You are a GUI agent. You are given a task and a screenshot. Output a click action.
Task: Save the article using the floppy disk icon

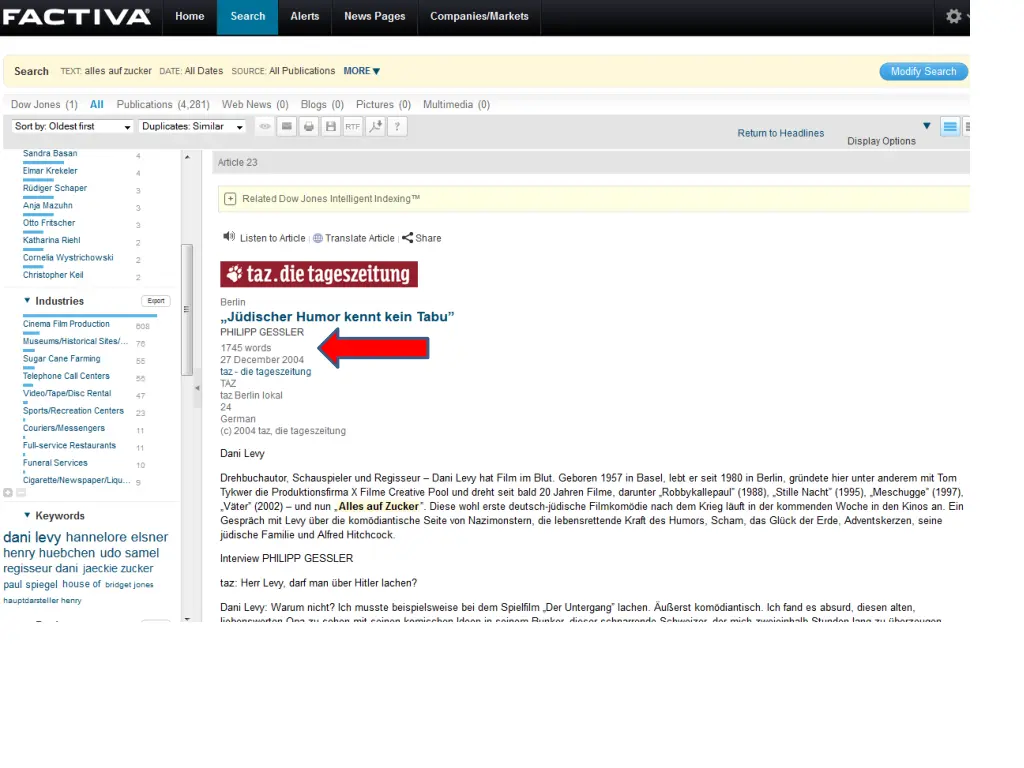(331, 126)
